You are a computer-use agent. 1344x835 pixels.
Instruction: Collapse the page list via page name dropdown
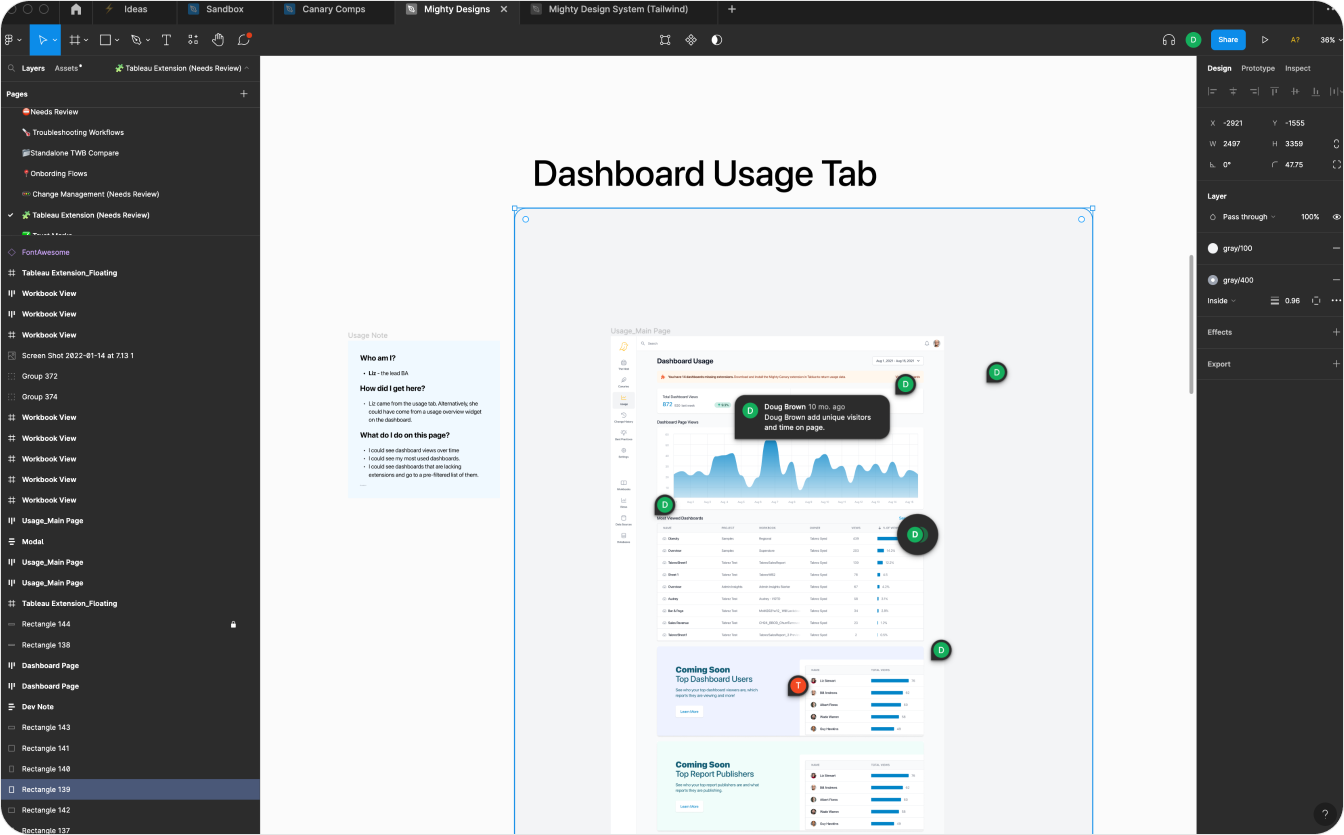tap(183, 68)
